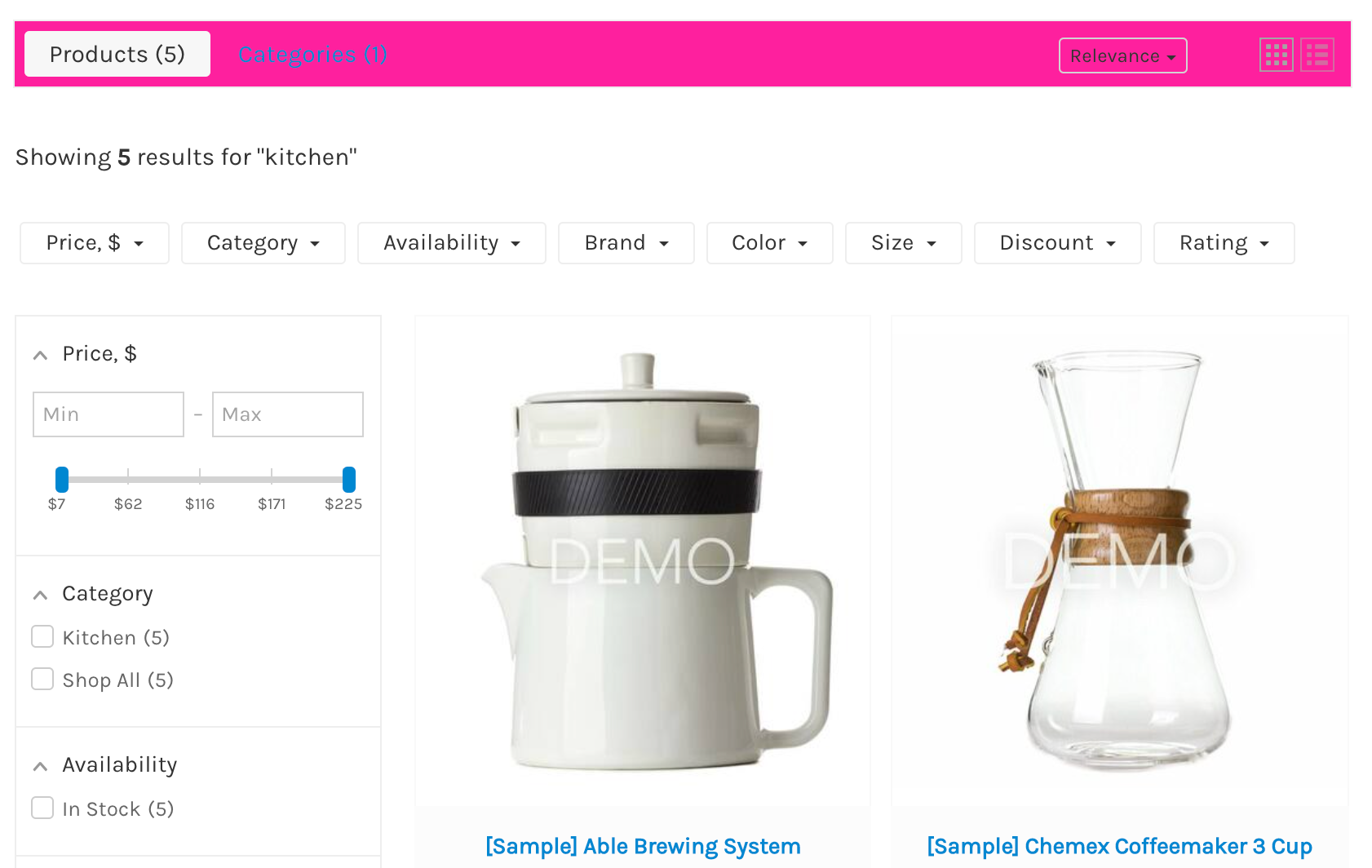Collapse the Category sidebar section chevron
Screen dimensions: 1372x868
point(40,595)
